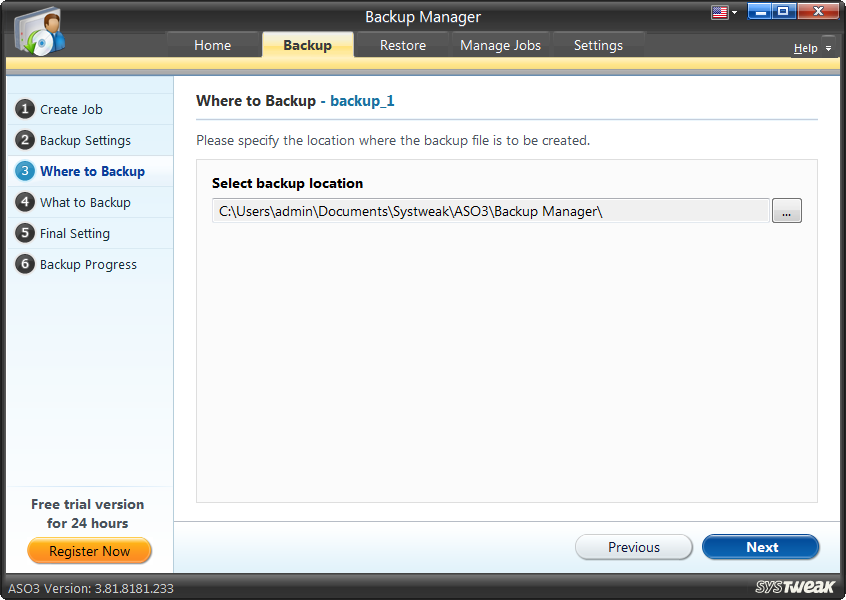
Task: Expand the Help menu chevron
Action: tap(829, 48)
